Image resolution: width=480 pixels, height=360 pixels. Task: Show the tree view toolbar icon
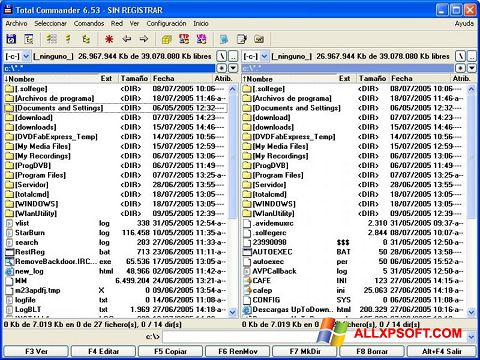point(86,39)
